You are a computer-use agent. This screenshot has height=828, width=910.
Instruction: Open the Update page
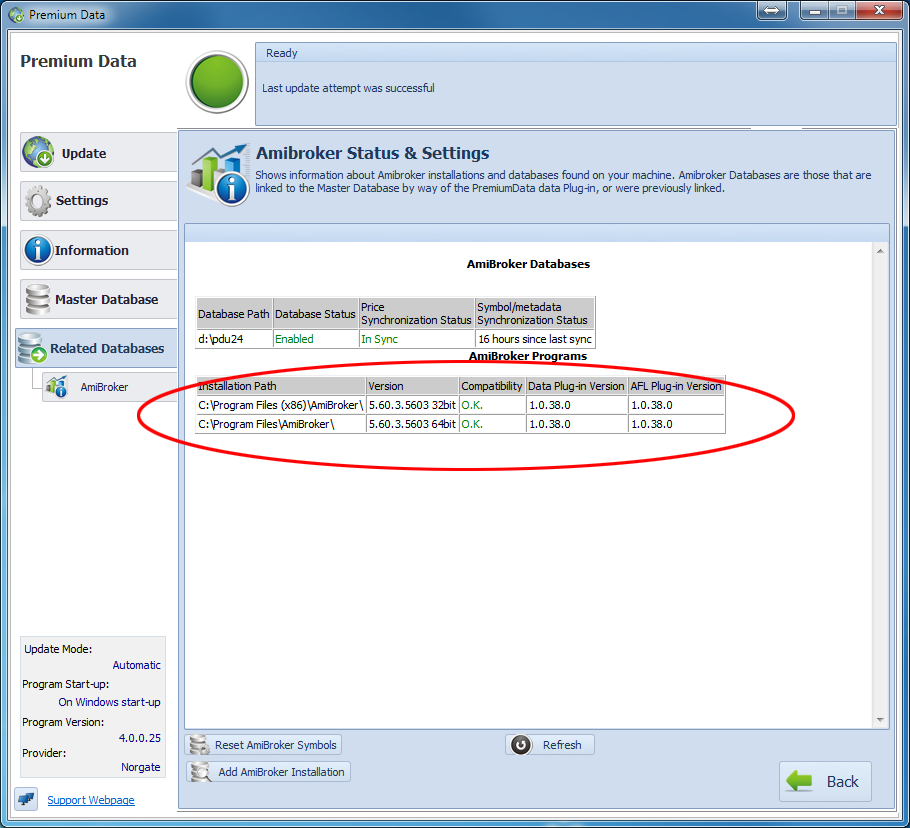(x=99, y=152)
